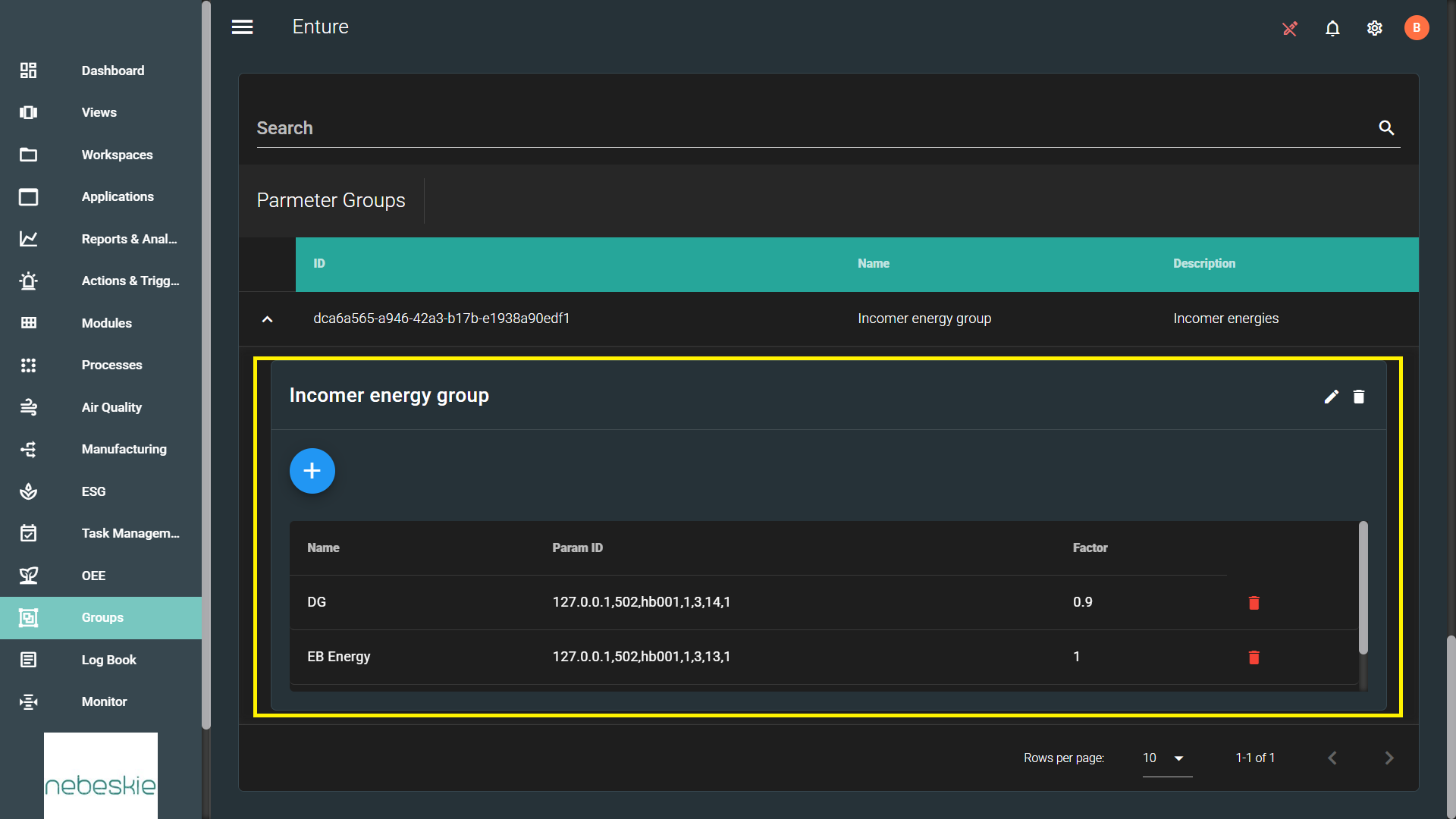
Task: Toggle the hamburger navigation menu
Action: click(243, 27)
